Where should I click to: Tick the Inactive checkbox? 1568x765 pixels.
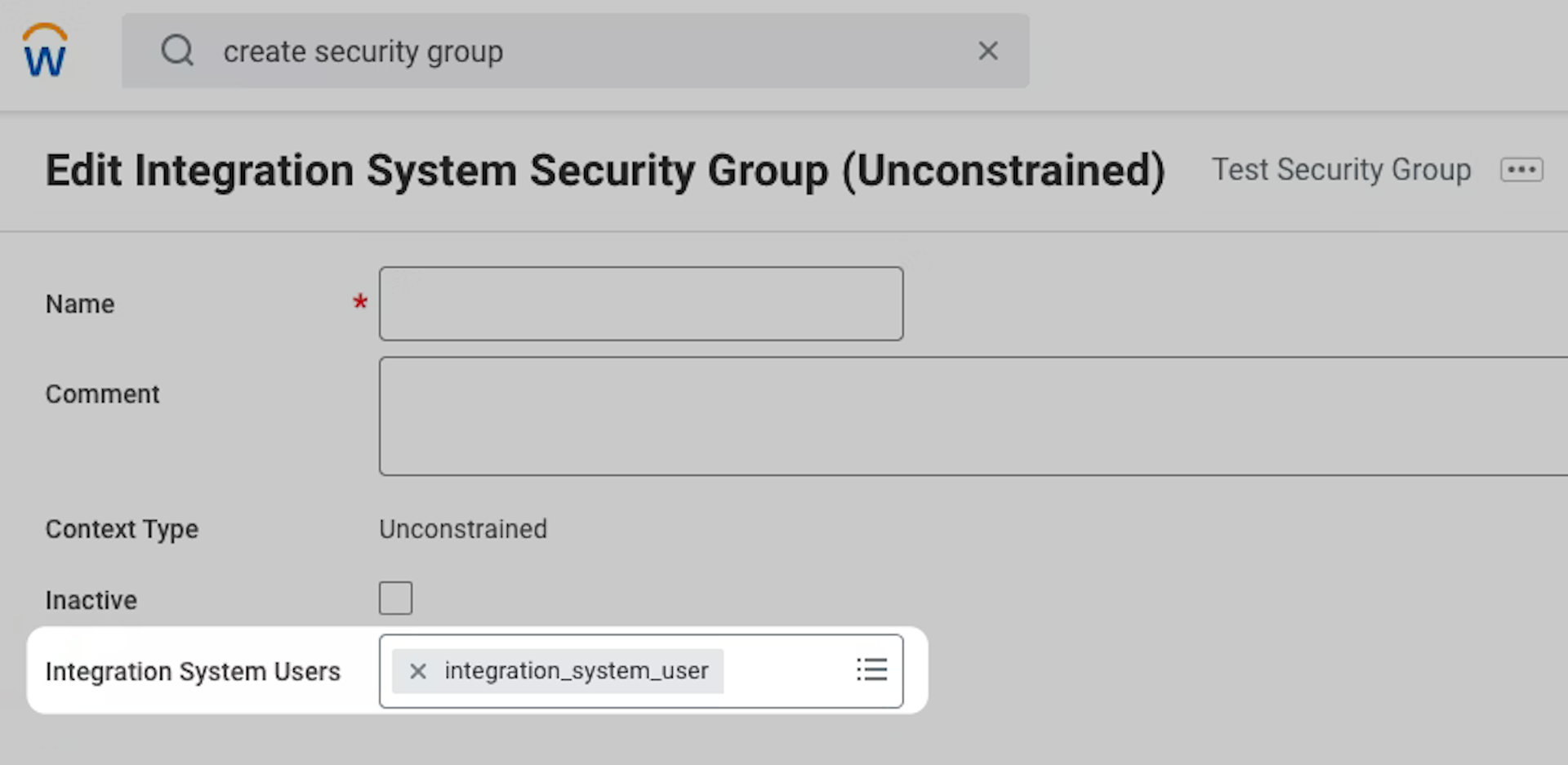coord(395,598)
